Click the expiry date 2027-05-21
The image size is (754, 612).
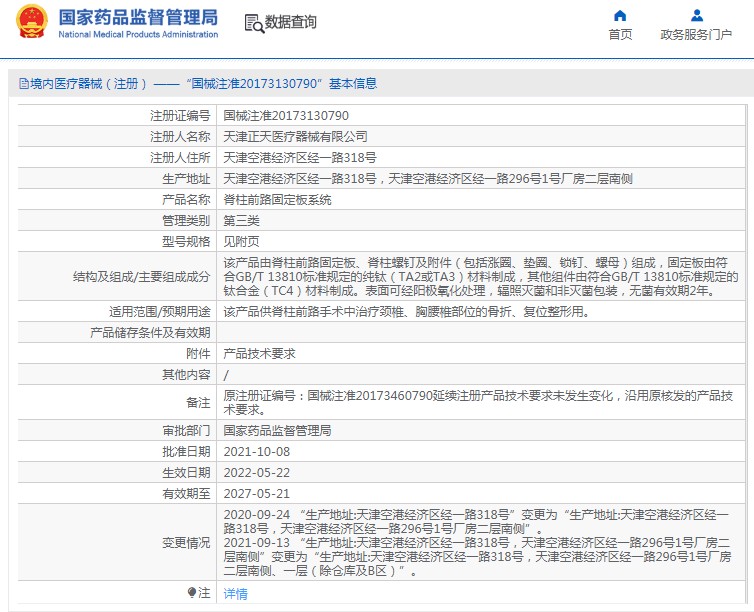[x=256, y=494]
